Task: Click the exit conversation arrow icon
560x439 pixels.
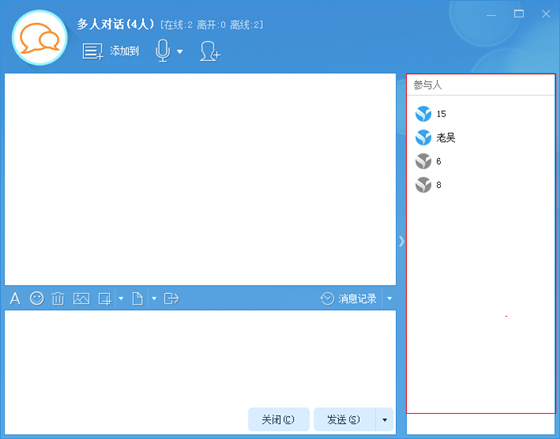Action: tap(171, 298)
